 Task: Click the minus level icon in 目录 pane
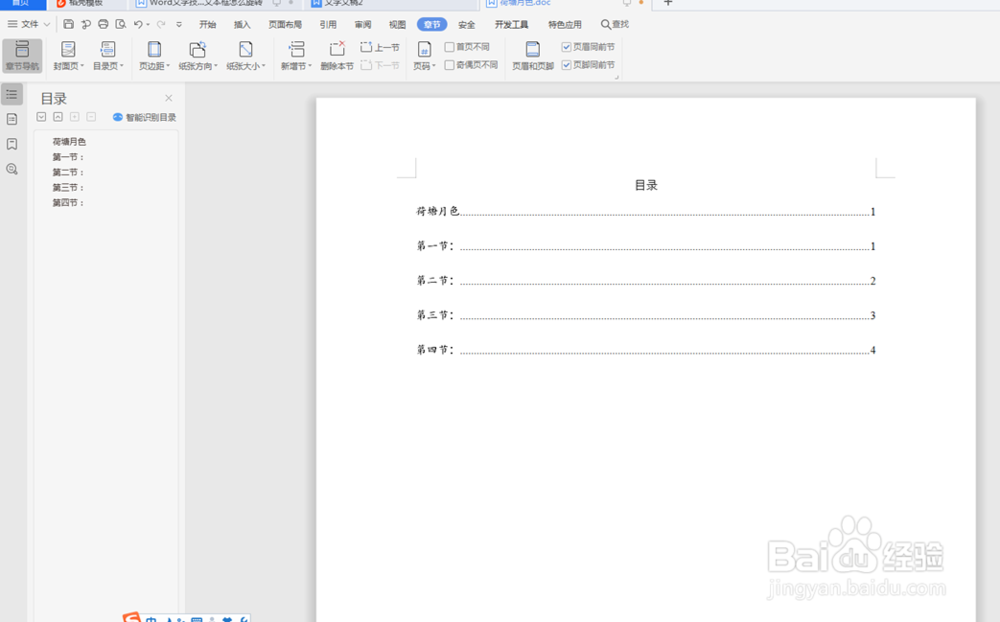(x=91, y=117)
